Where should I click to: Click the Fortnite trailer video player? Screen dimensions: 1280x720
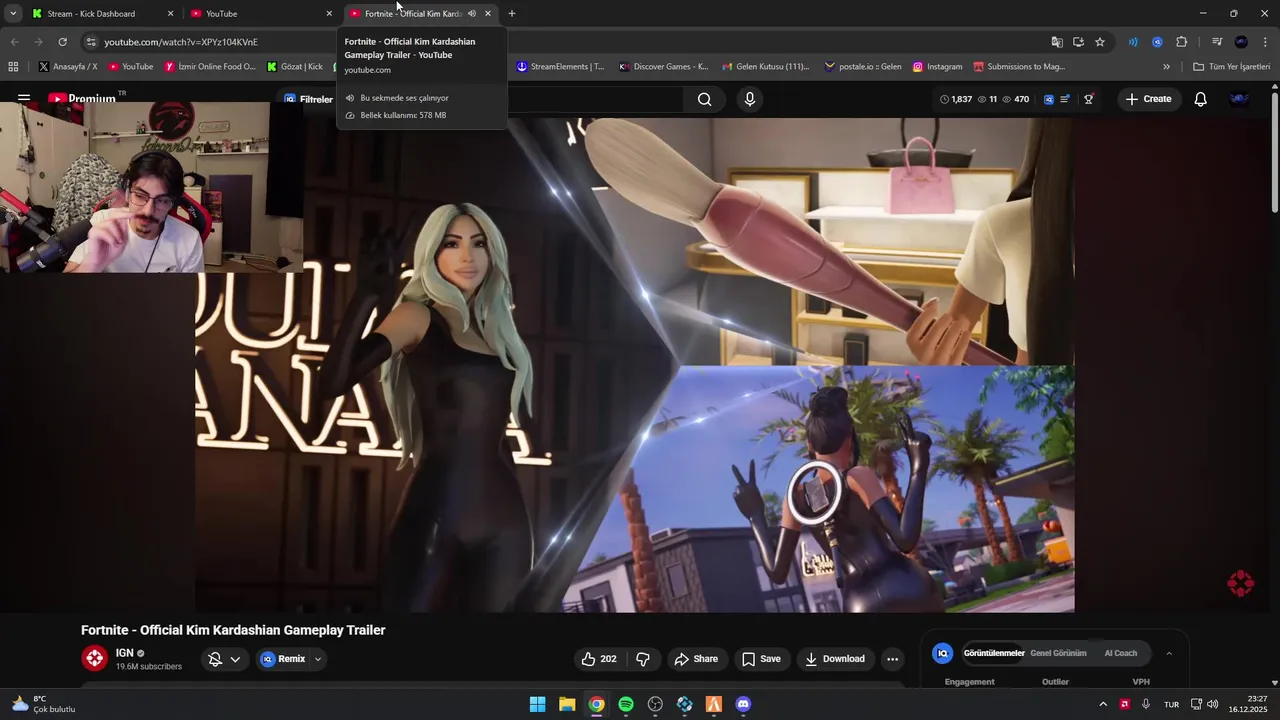click(x=635, y=365)
